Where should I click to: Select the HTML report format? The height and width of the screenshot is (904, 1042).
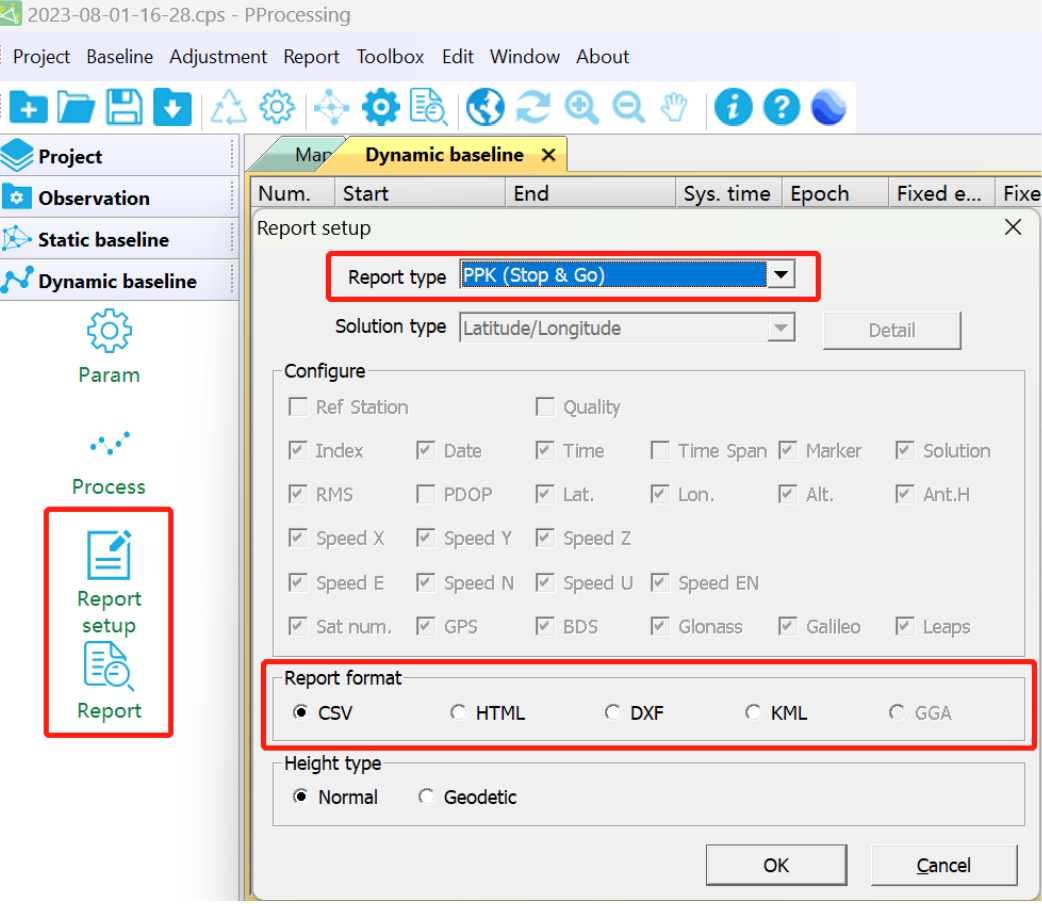[458, 713]
